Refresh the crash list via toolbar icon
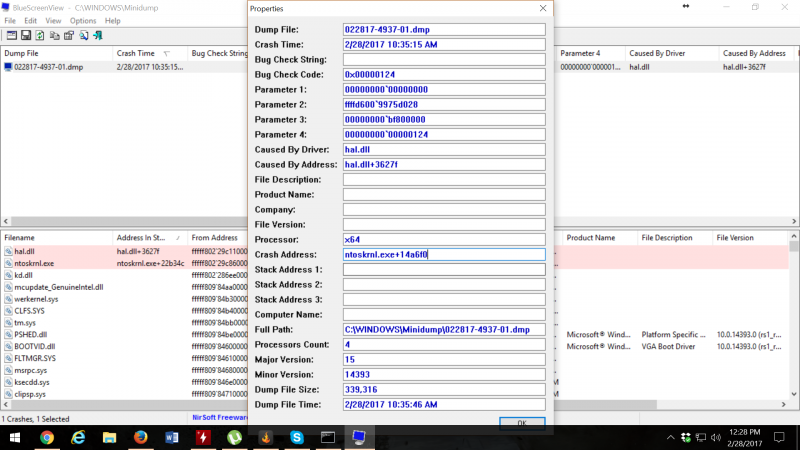Viewport: 800px width, 450px height. (40, 35)
